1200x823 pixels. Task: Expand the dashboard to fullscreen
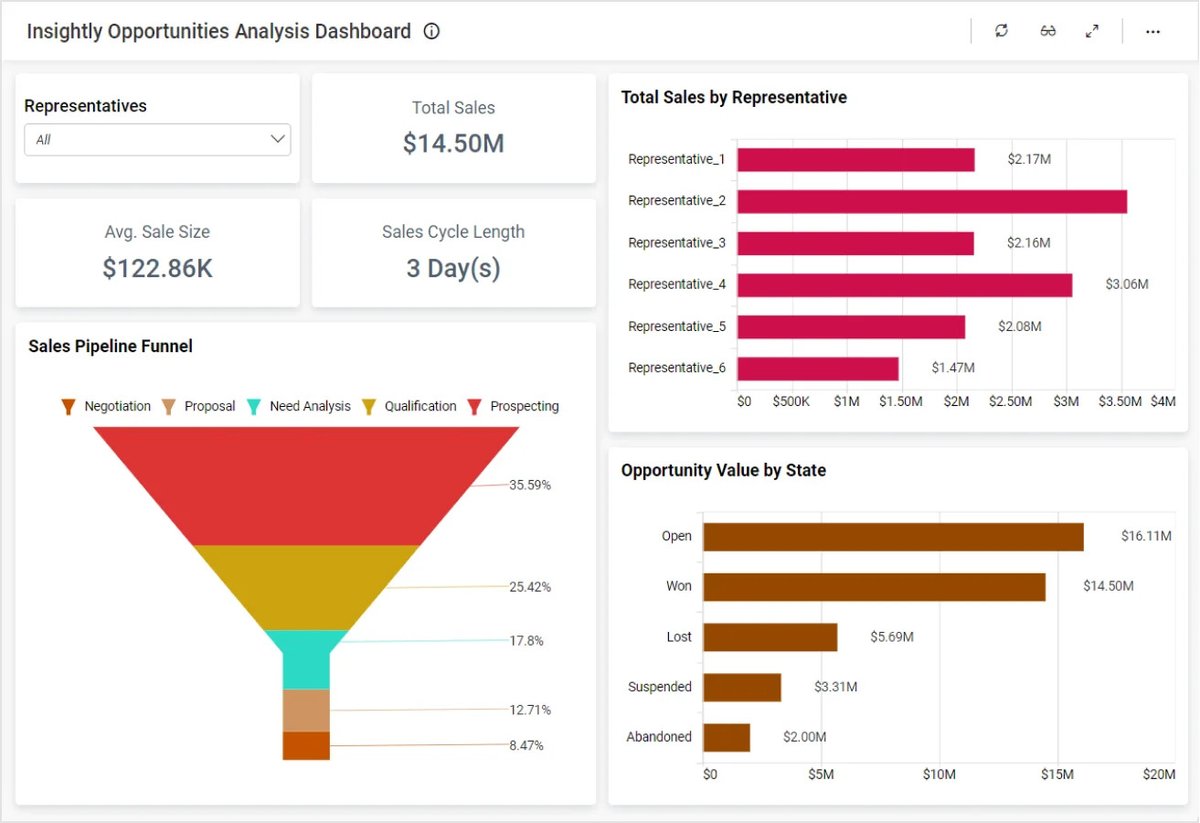pyautogui.click(x=1092, y=31)
